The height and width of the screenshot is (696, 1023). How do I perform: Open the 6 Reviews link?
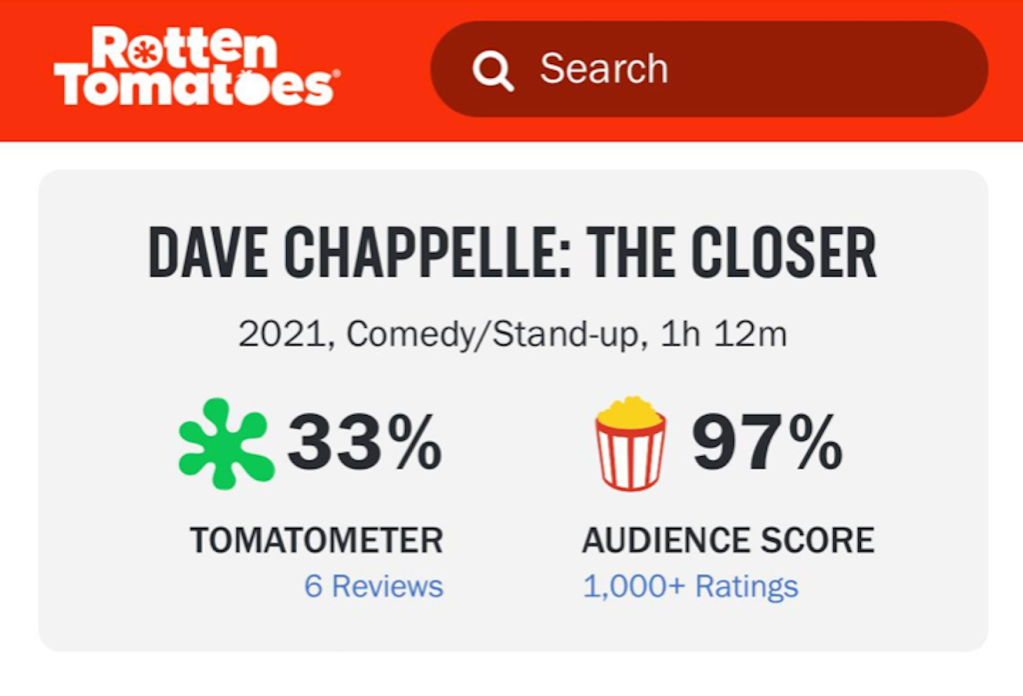[374, 586]
